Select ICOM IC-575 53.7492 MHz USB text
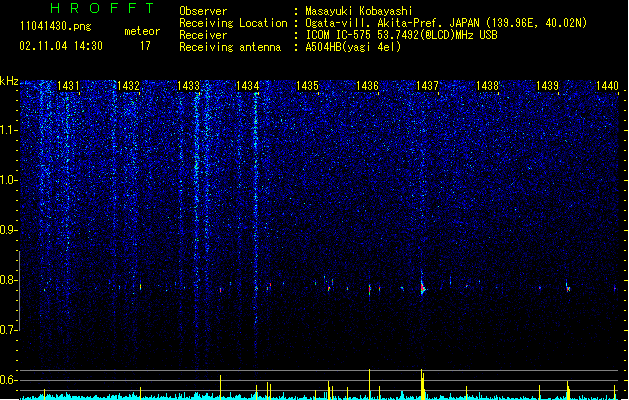 pos(401,35)
